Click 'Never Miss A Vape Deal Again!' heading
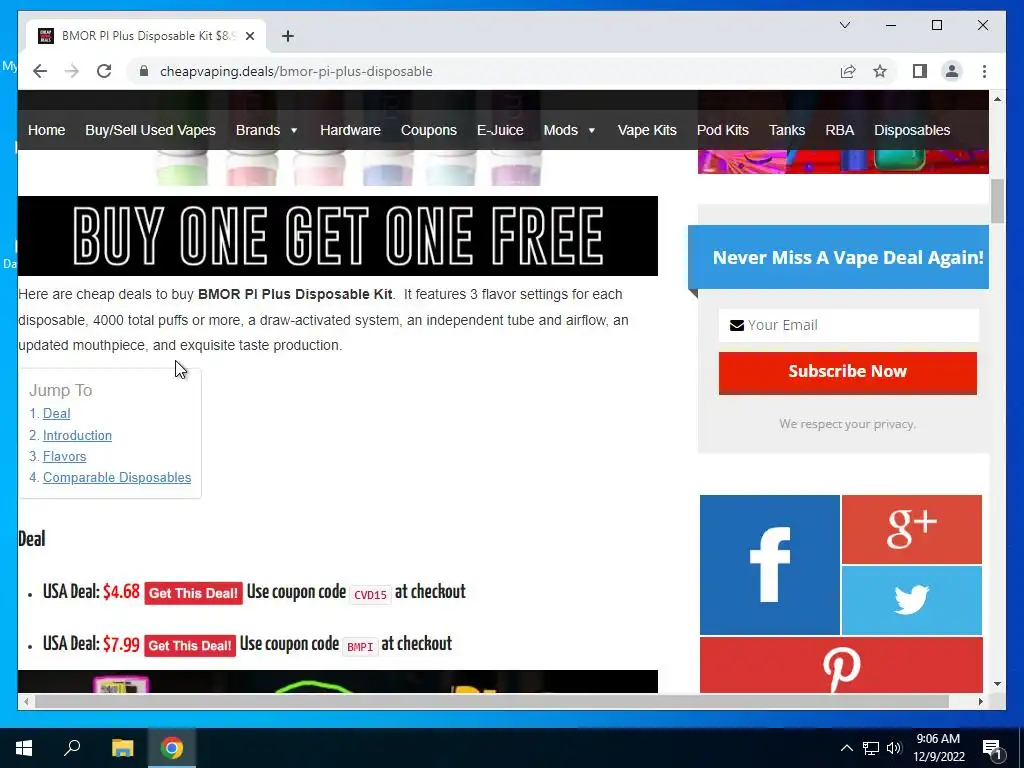 pos(848,257)
